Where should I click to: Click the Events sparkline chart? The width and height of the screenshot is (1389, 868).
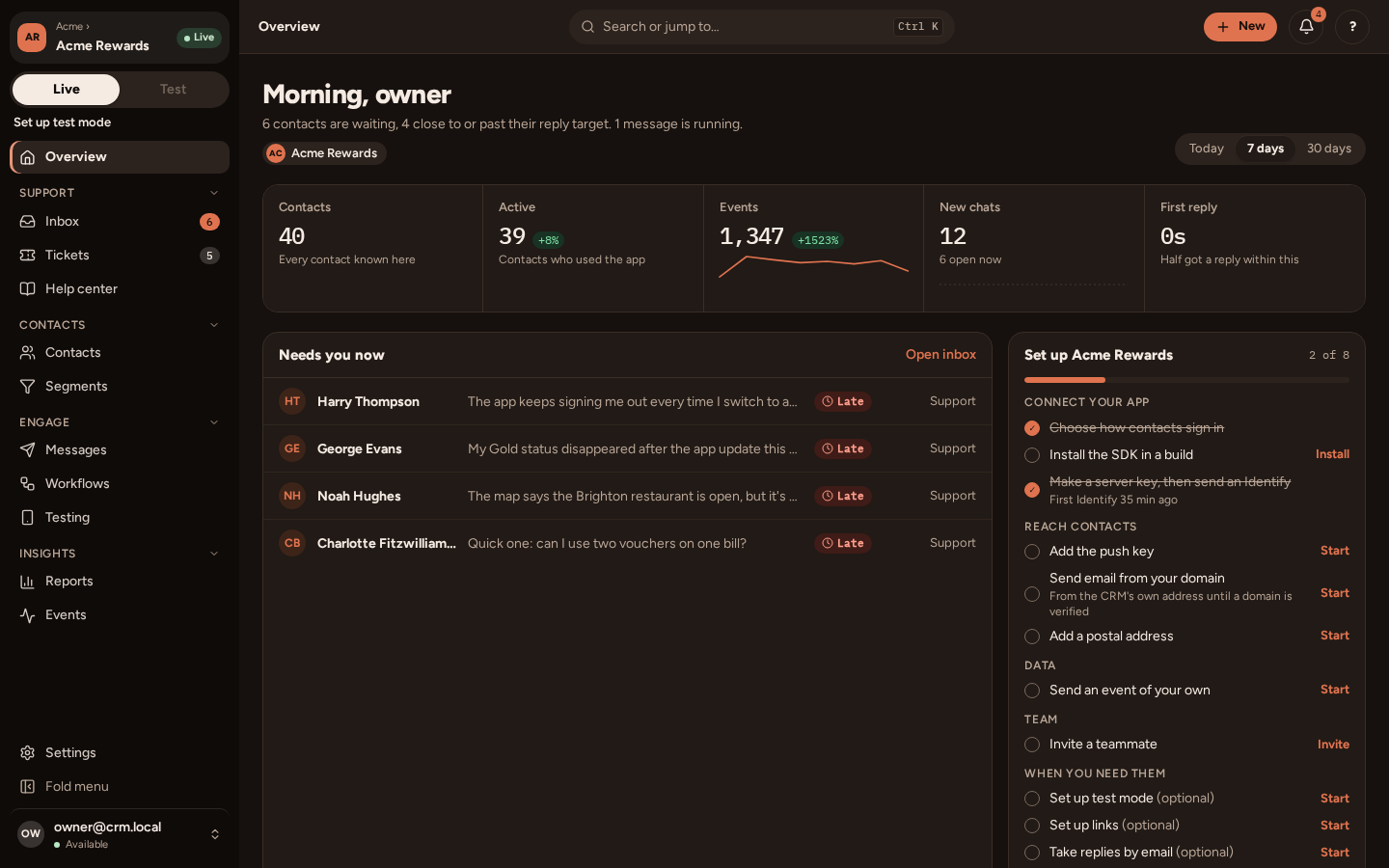pos(814,266)
